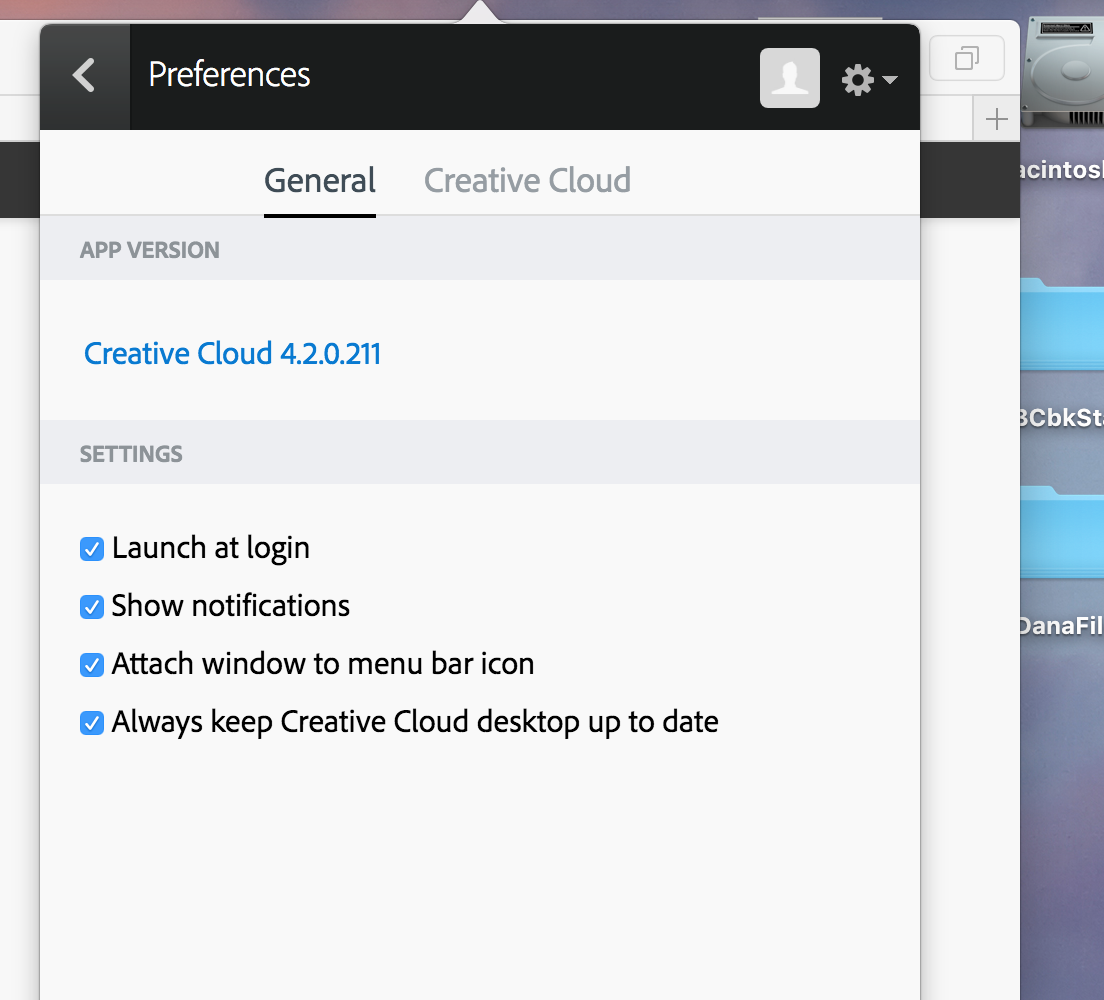The width and height of the screenshot is (1104, 1000).
Task: Switch to the General tab
Action: click(320, 181)
